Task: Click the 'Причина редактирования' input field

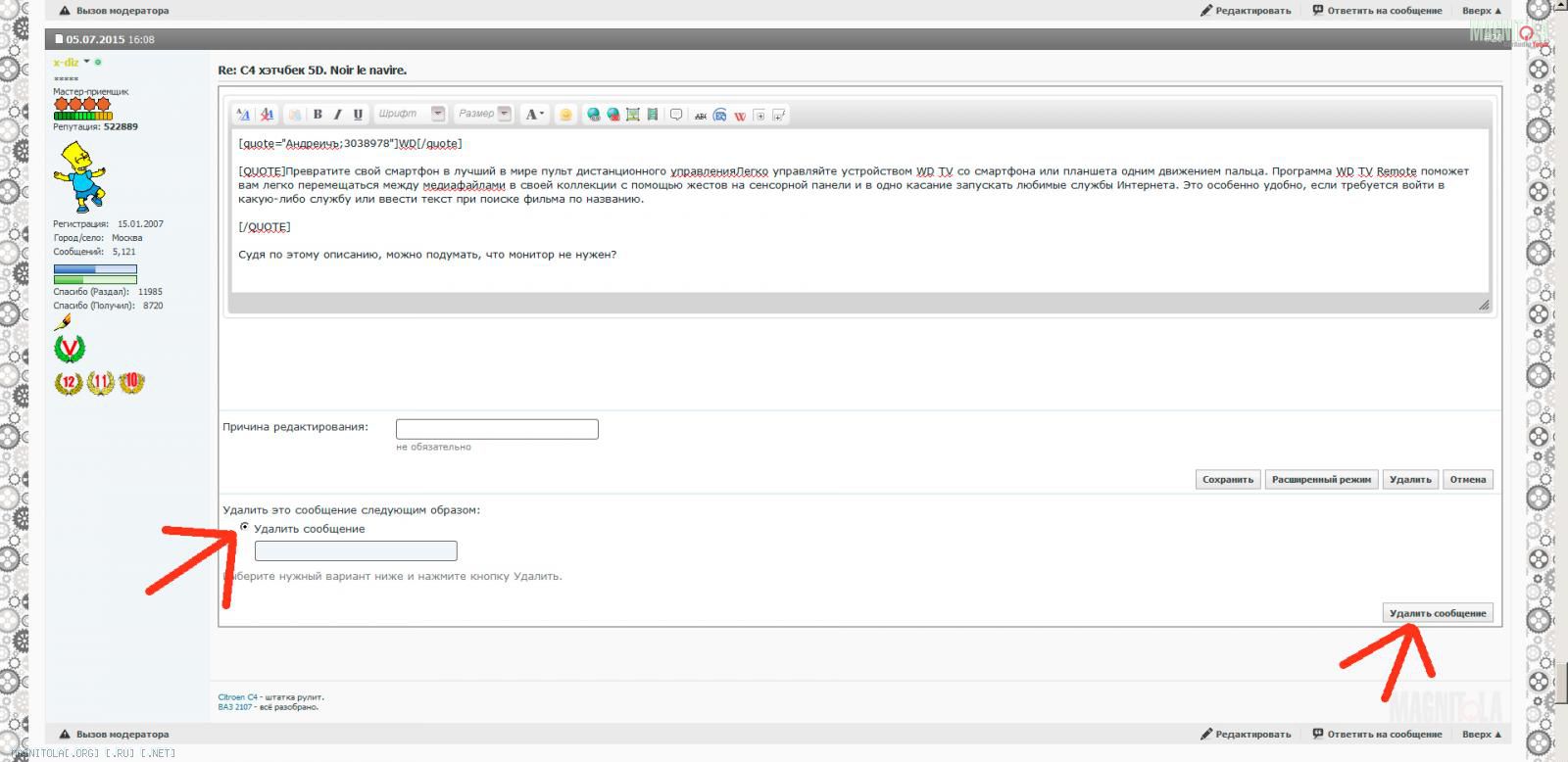Action: tap(497, 429)
